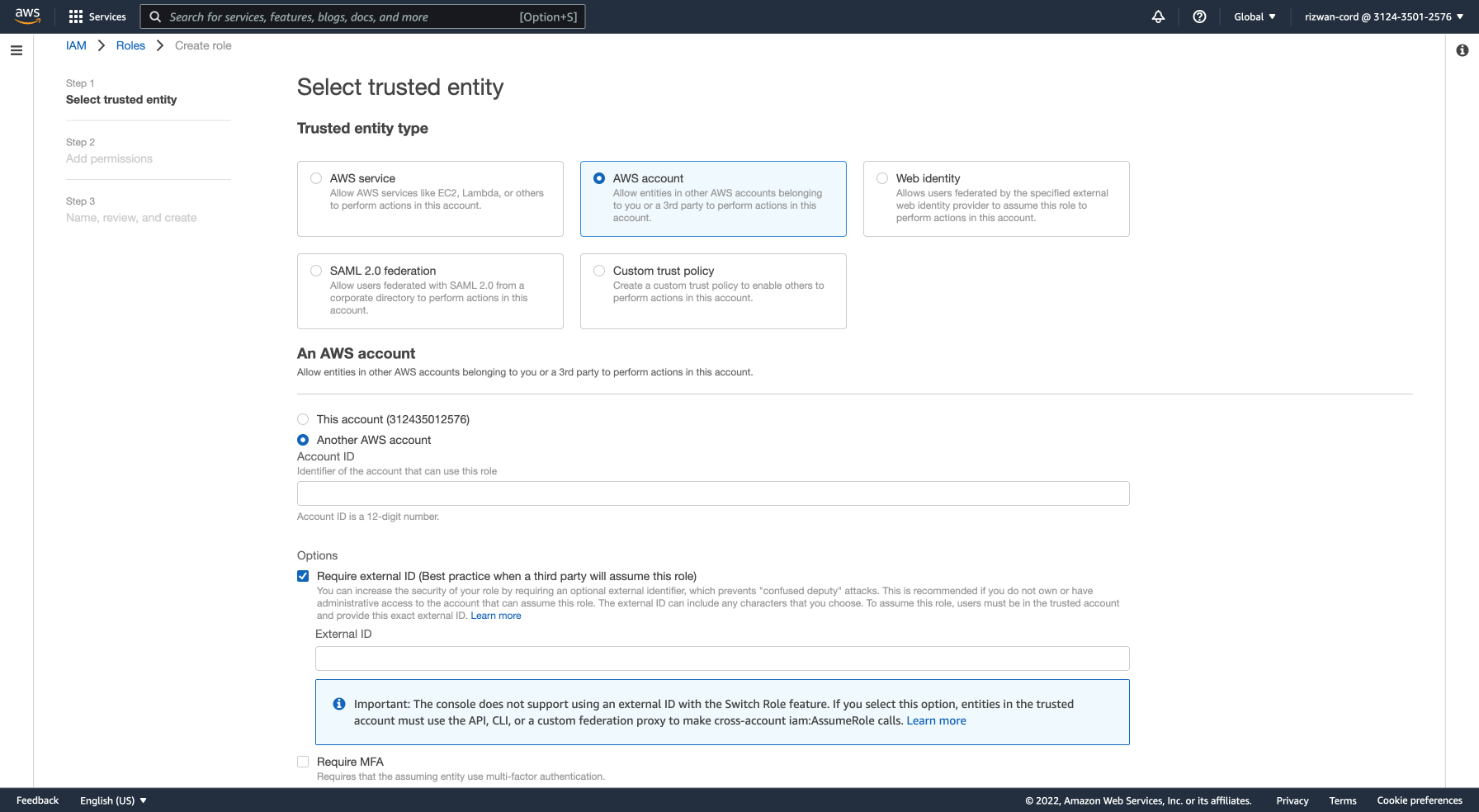
Task: Click the magnifier icon in search bar
Action: point(155,17)
